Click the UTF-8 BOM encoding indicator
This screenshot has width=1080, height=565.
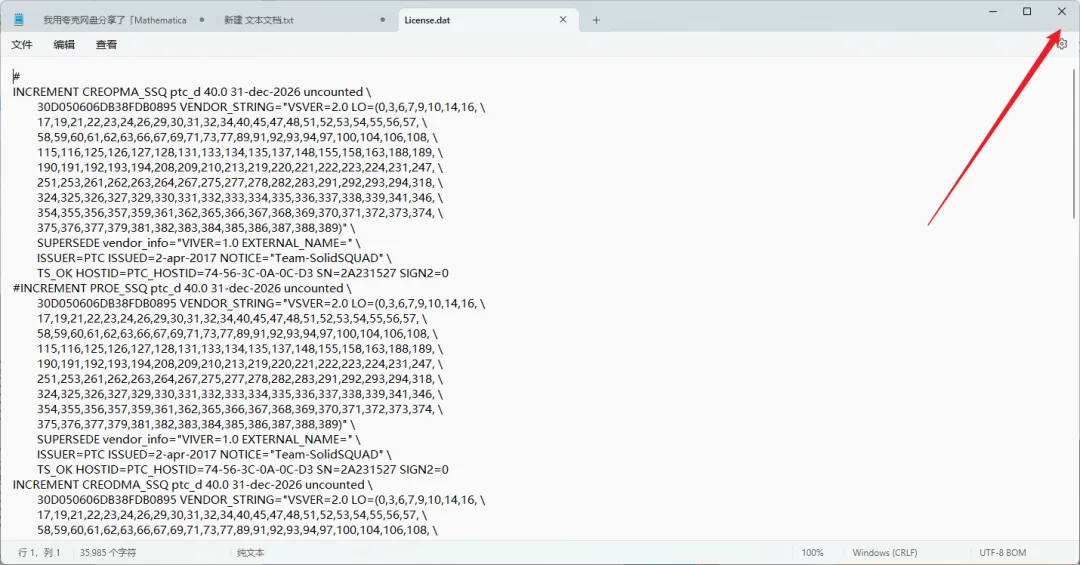click(1003, 553)
